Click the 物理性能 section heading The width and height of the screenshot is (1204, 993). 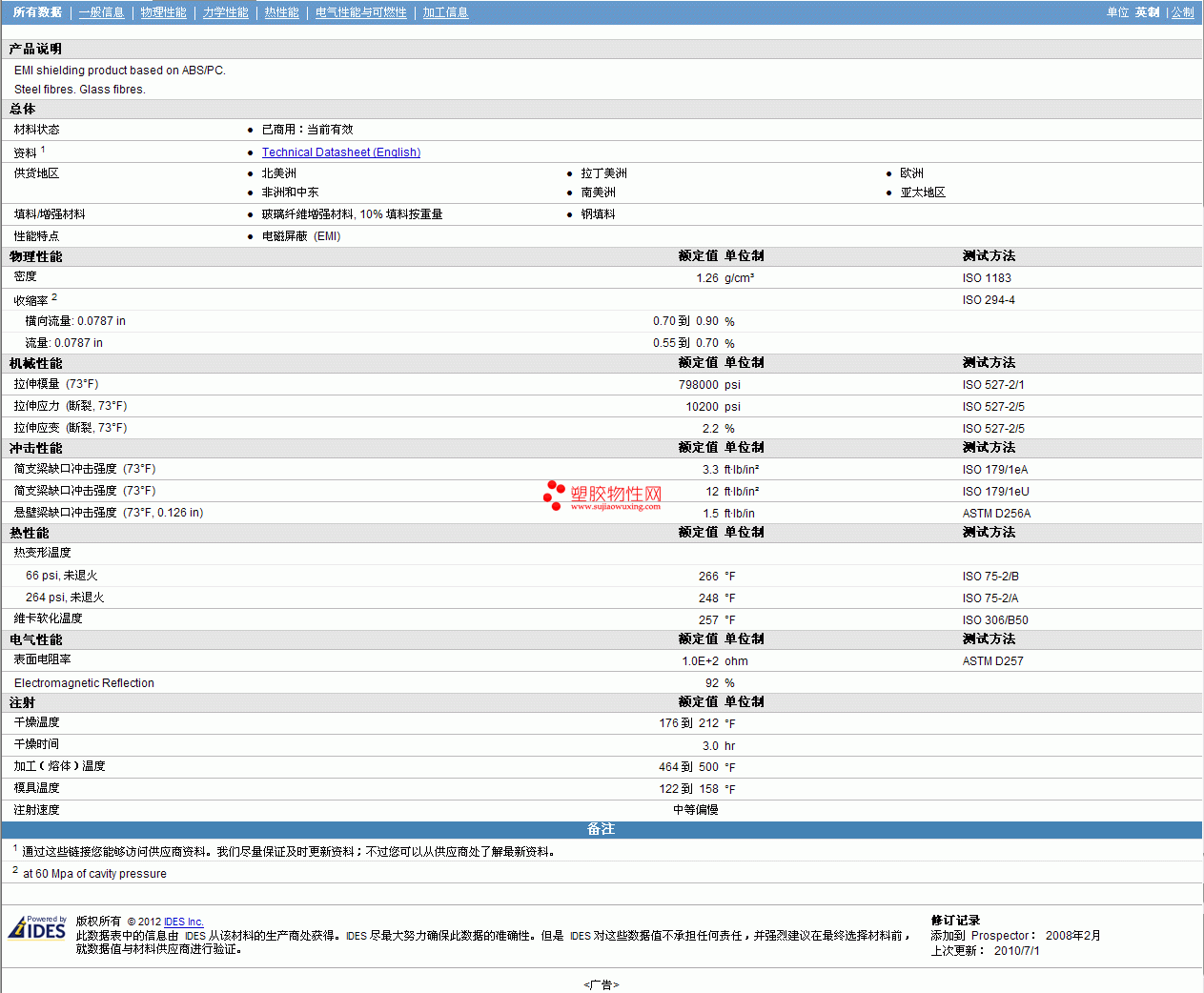(36, 256)
